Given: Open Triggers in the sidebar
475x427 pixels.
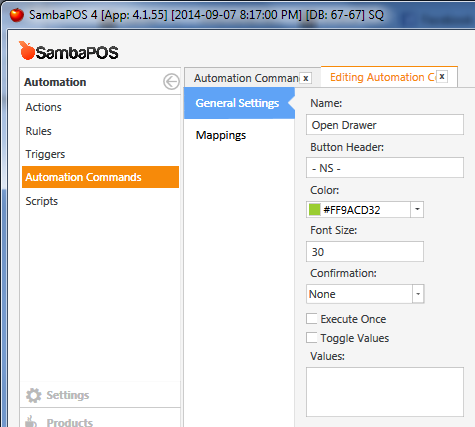Looking at the screenshot, I should pos(45,154).
